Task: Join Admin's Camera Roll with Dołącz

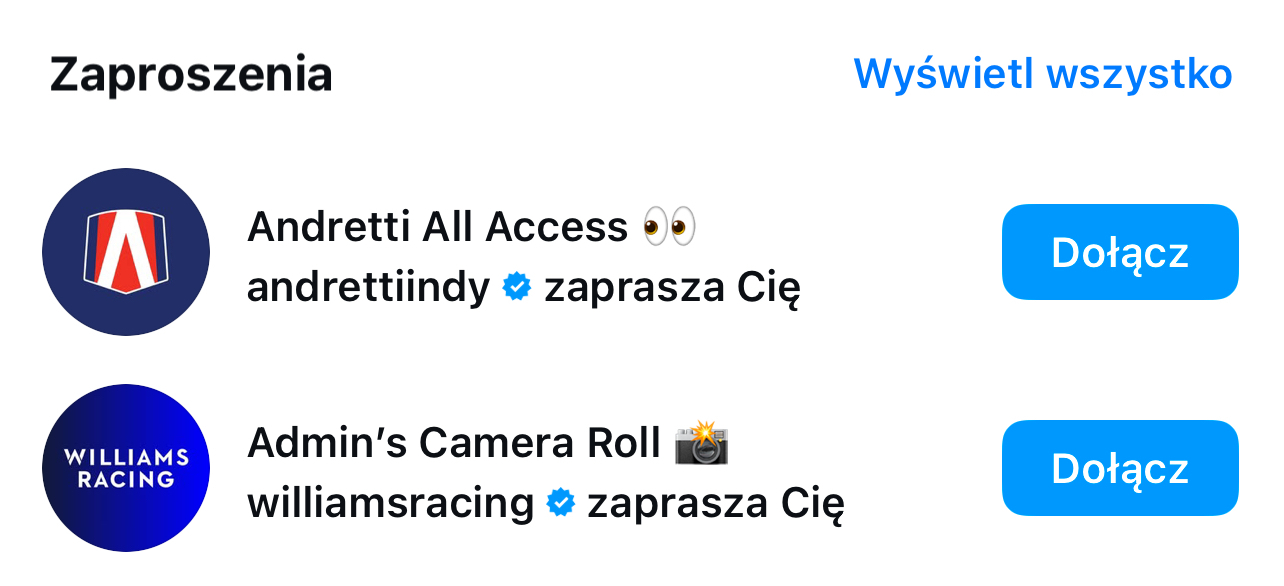Action: (x=1120, y=468)
